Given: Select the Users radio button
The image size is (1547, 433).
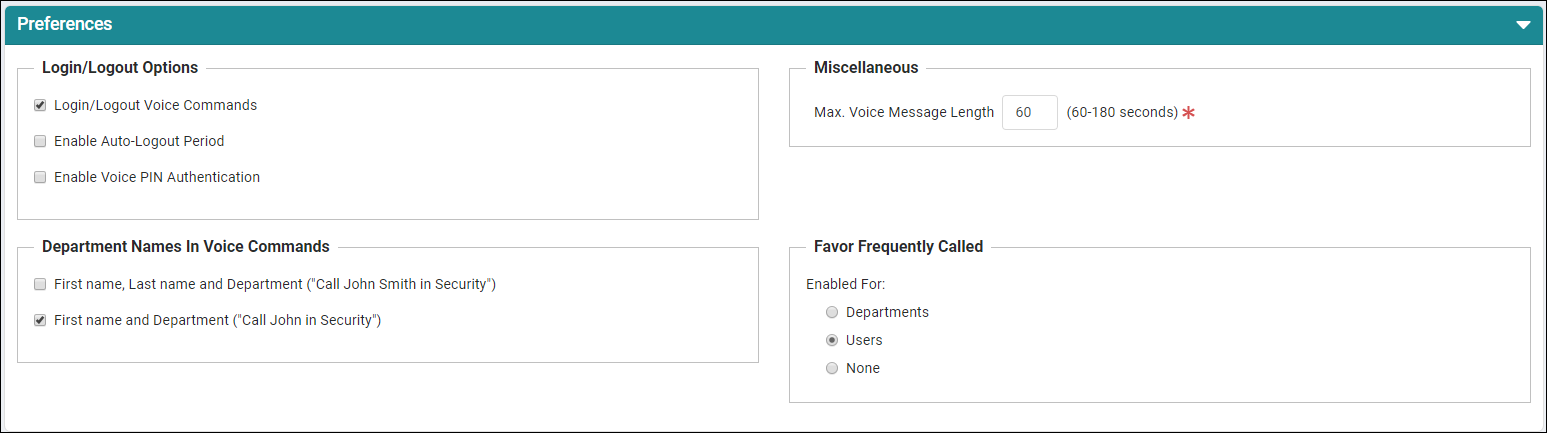Looking at the screenshot, I should click(832, 340).
